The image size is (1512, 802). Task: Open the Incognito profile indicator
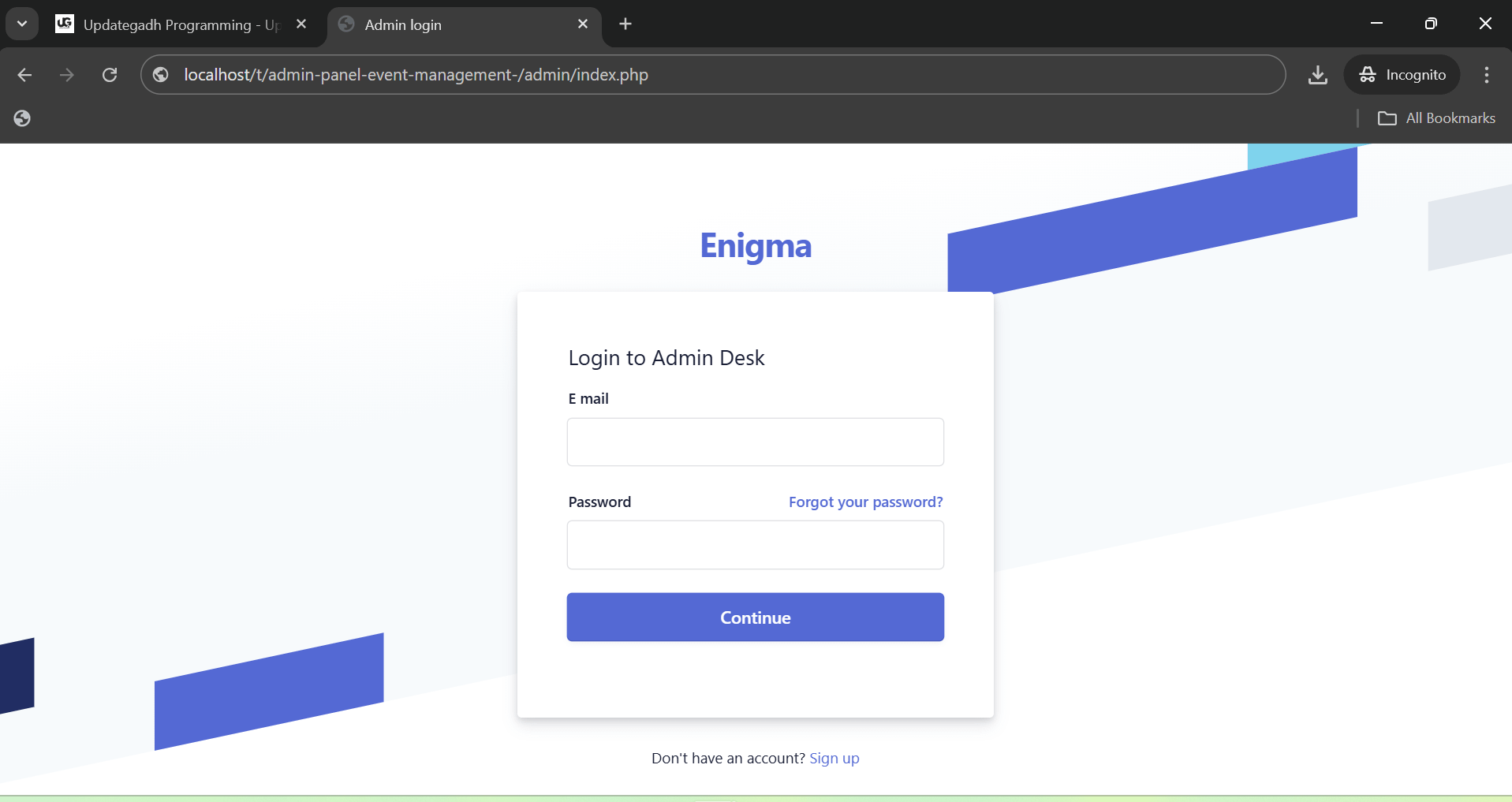(1402, 75)
